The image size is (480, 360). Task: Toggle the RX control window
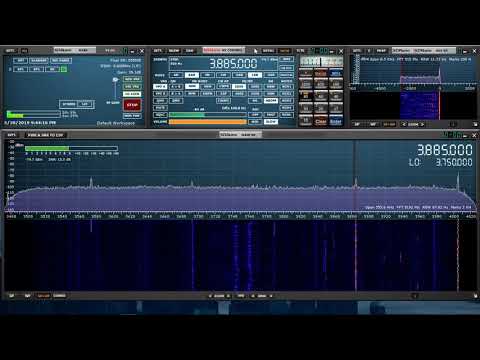[x=52, y=69]
